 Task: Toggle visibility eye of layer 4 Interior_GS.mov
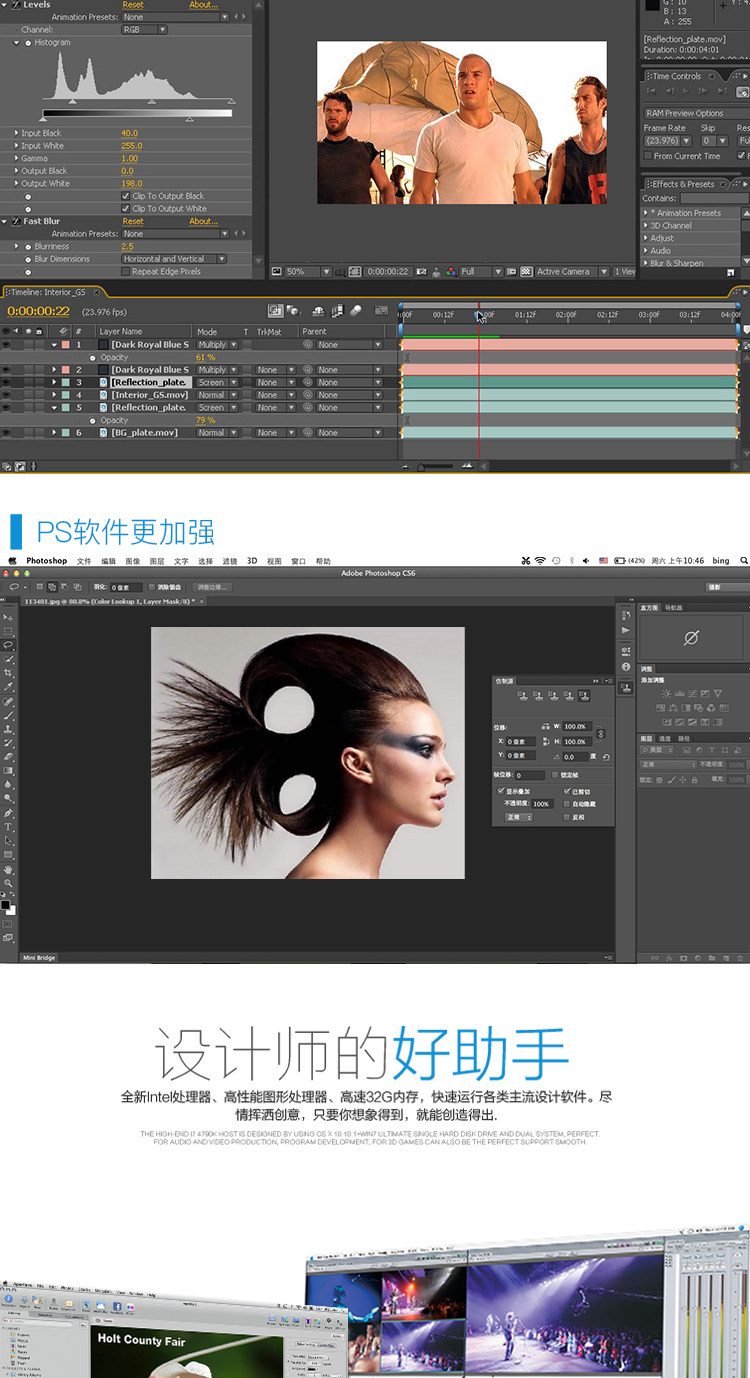6,395
